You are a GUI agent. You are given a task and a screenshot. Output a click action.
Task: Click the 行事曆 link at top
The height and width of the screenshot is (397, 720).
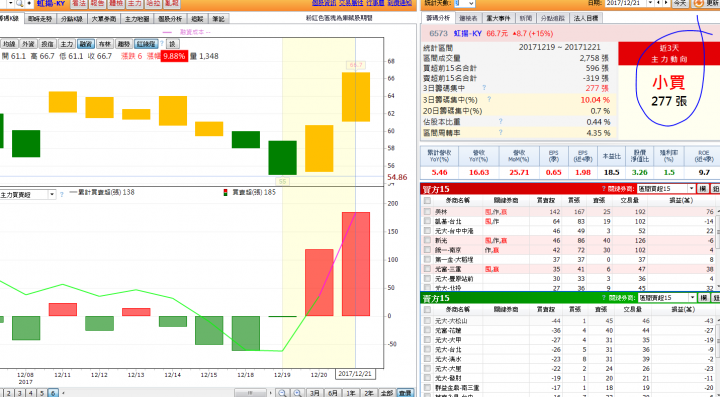(x=376, y=3)
